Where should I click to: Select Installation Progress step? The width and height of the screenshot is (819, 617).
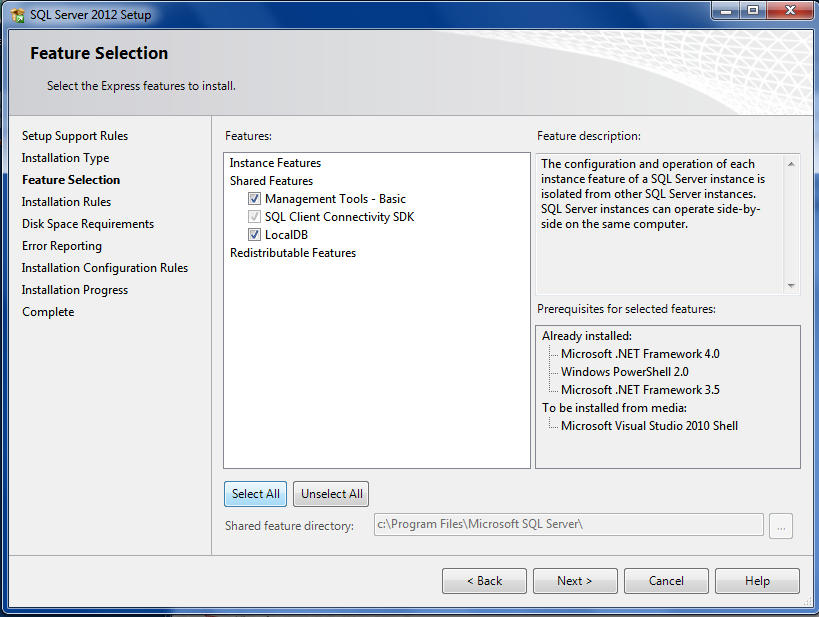click(x=75, y=290)
